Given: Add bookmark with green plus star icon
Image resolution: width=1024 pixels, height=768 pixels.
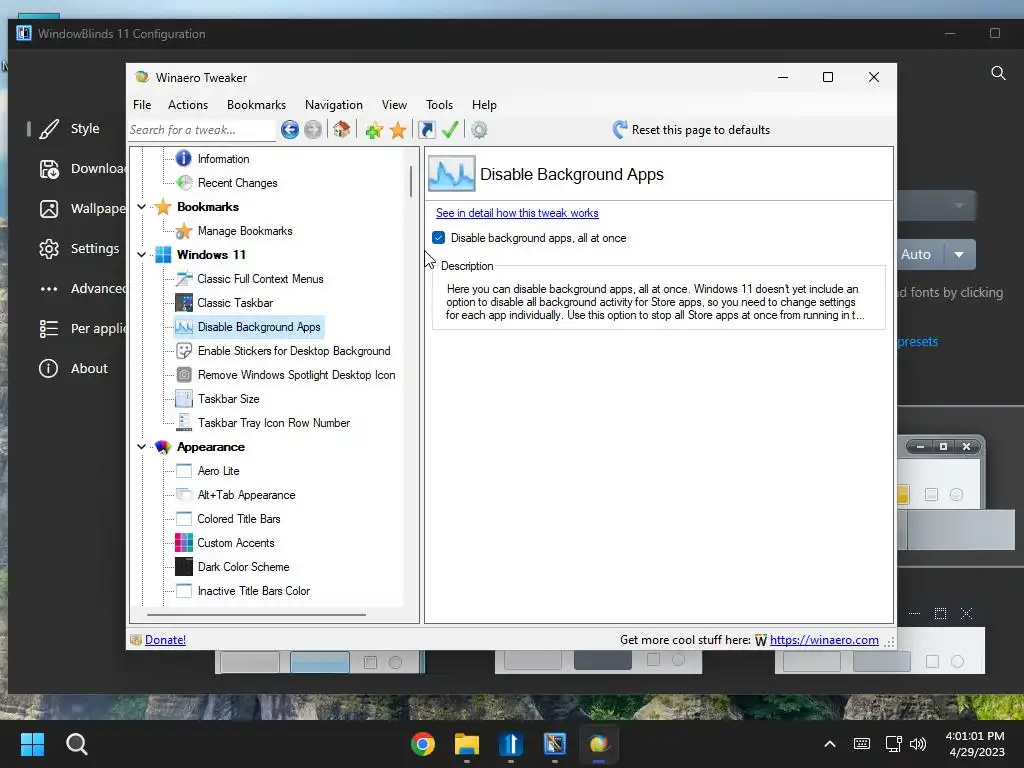Looking at the screenshot, I should coord(374,130).
